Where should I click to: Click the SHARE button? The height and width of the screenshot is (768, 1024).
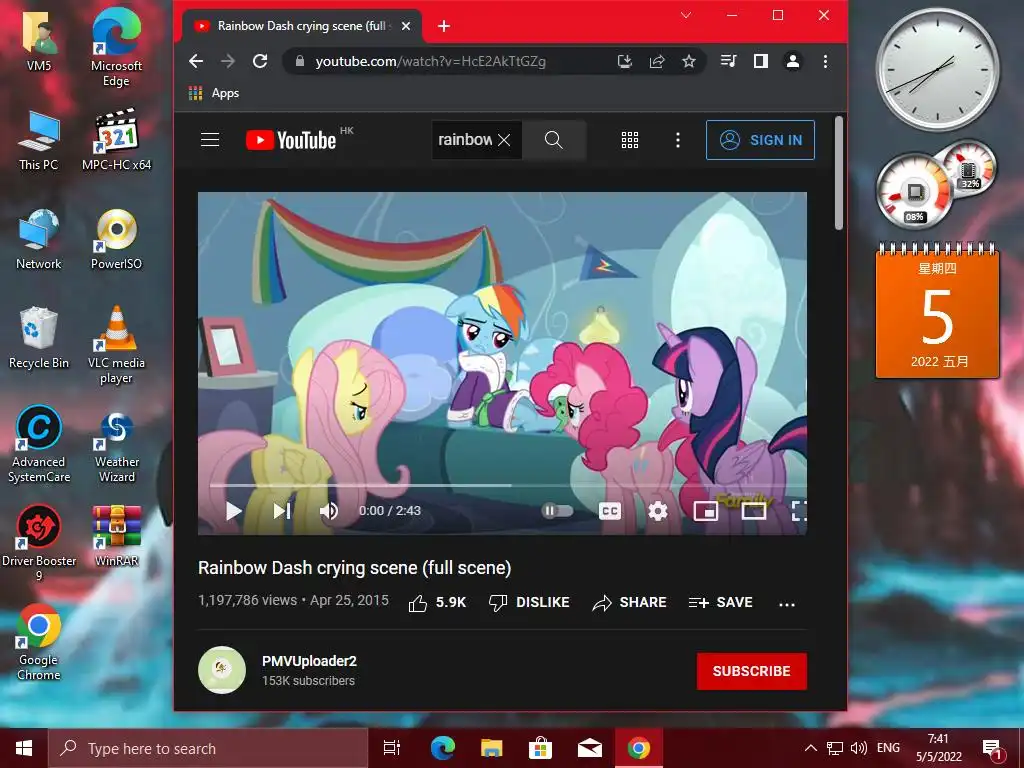[629, 602]
